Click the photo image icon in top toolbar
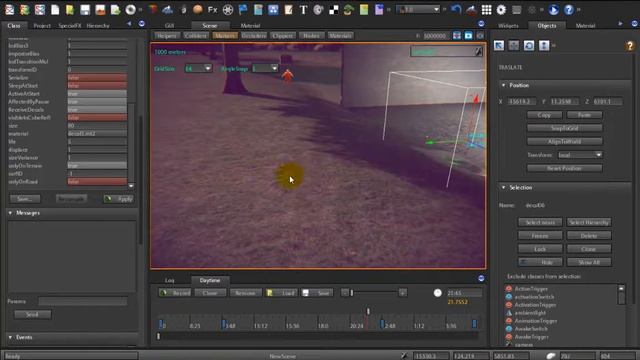 click(x=100, y=10)
